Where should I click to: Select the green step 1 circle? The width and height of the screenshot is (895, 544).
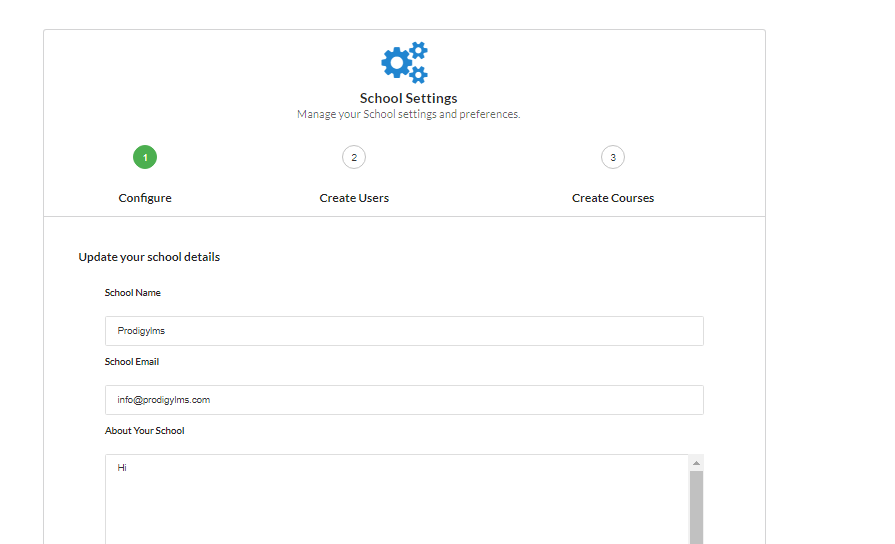[x=145, y=157]
